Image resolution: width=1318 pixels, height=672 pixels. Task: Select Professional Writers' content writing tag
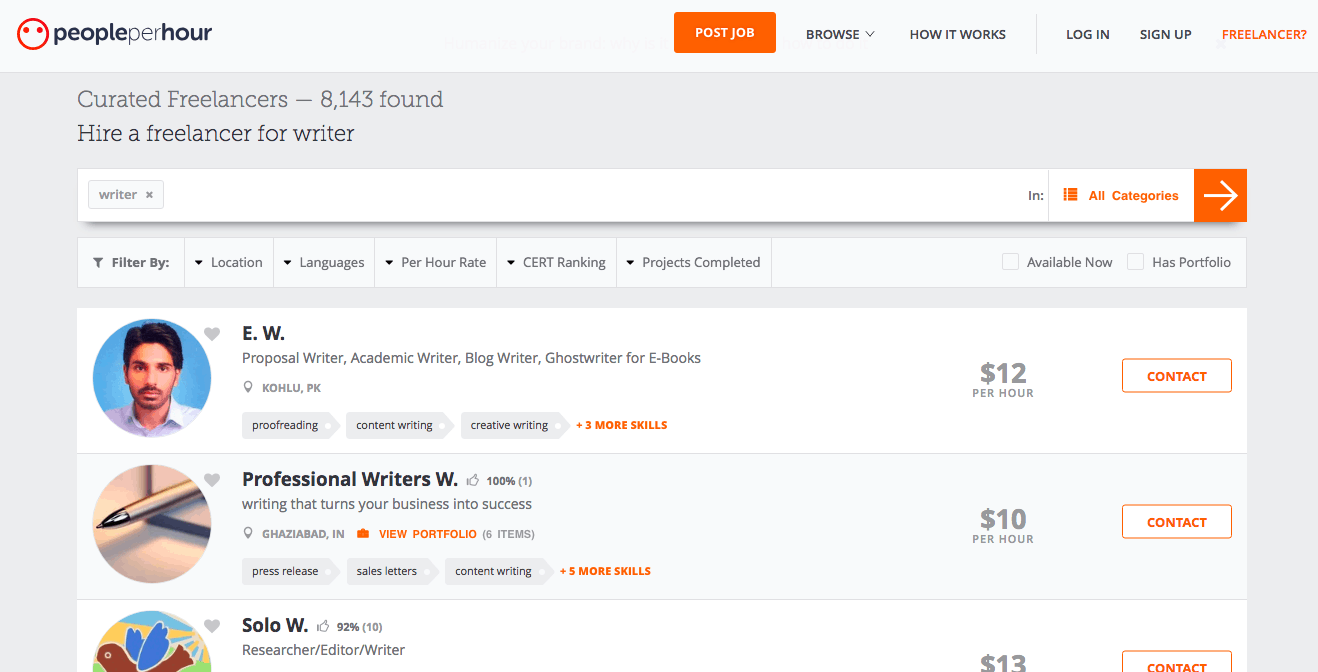pyautogui.click(x=497, y=571)
